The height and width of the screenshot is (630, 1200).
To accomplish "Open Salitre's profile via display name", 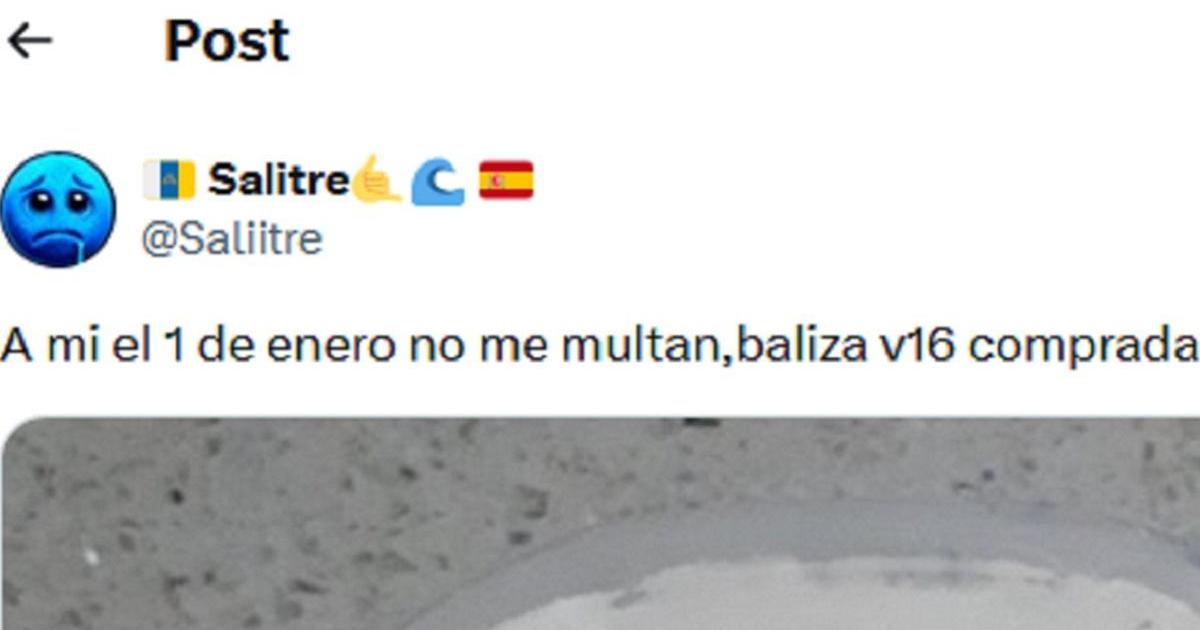I will (279, 181).
